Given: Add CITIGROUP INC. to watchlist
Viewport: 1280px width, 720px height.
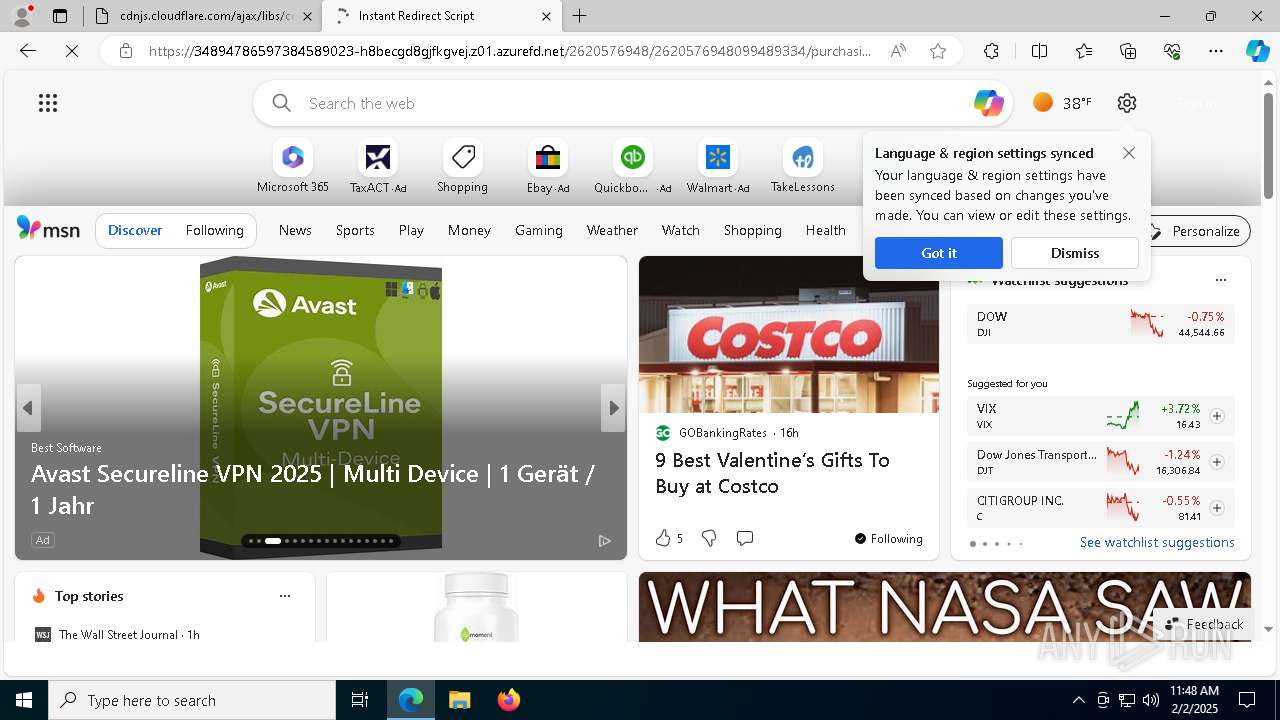Looking at the screenshot, I should pos(1217,508).
